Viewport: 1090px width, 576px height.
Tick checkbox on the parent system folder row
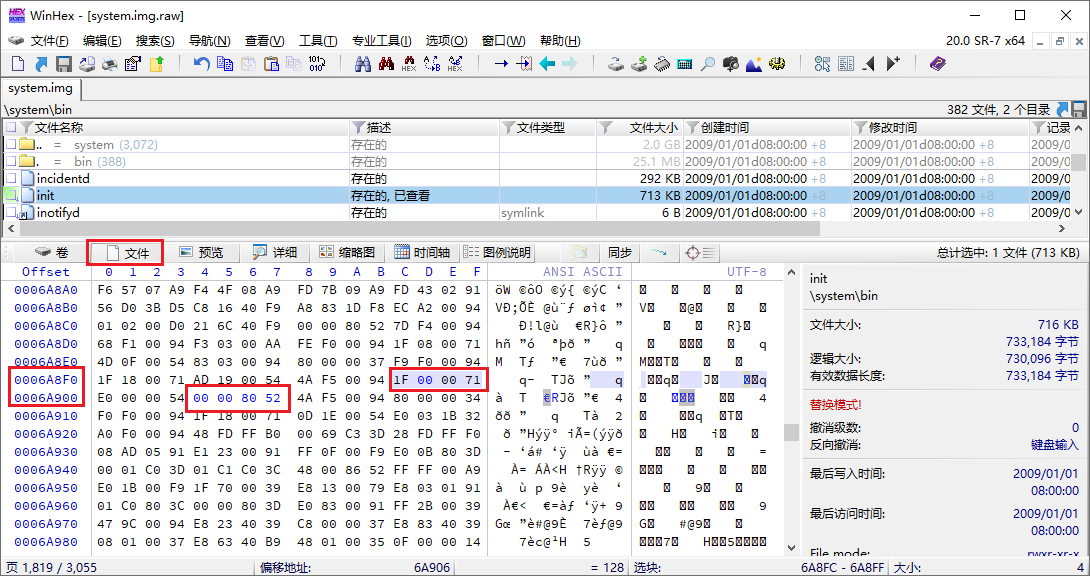[10, 145]
